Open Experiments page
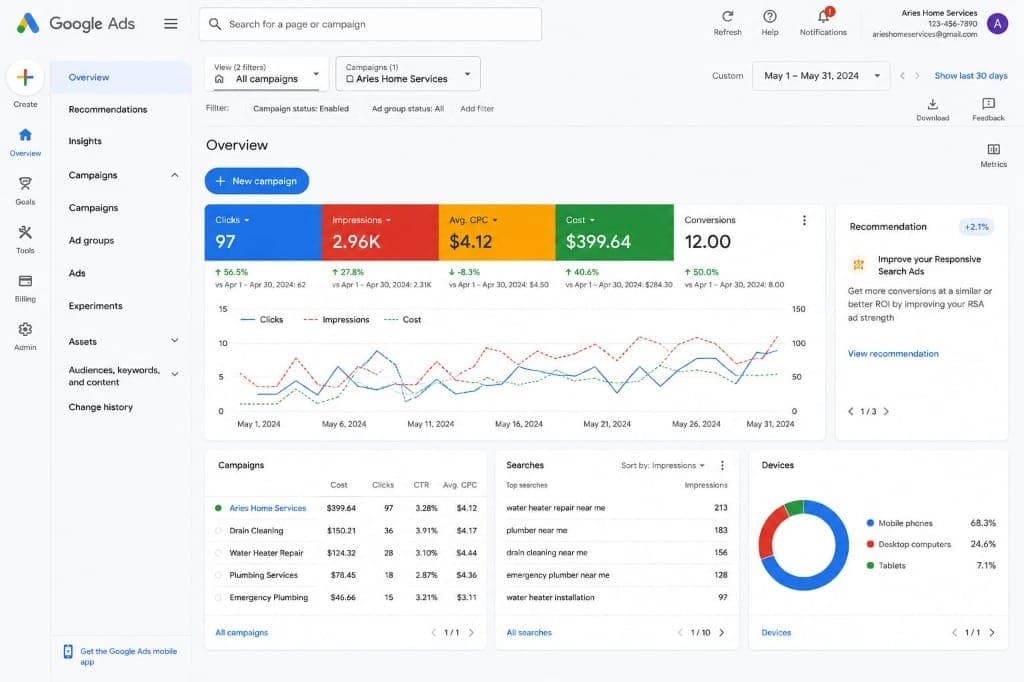This screenshot has height=682, width=1024. [95, 306]
